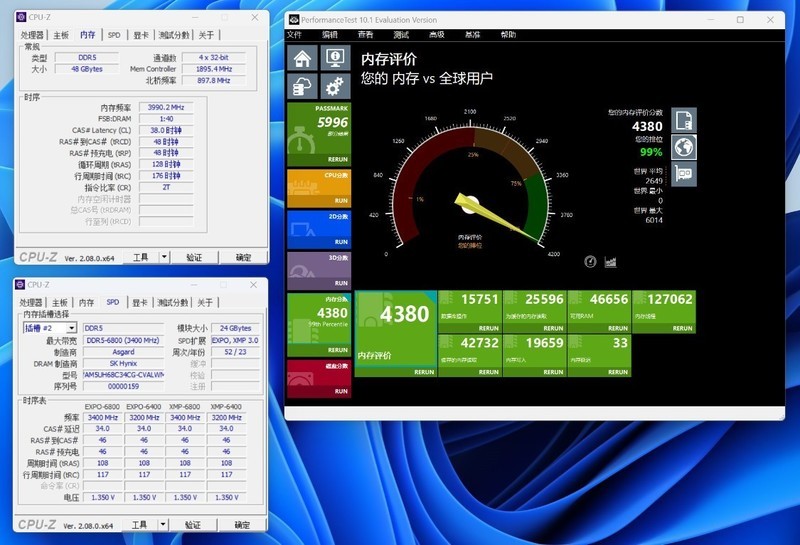This screenshot has width=800, height=545.
Task: Open the 帮助 menu in PerformanceTest
Action: coord(508,35)
